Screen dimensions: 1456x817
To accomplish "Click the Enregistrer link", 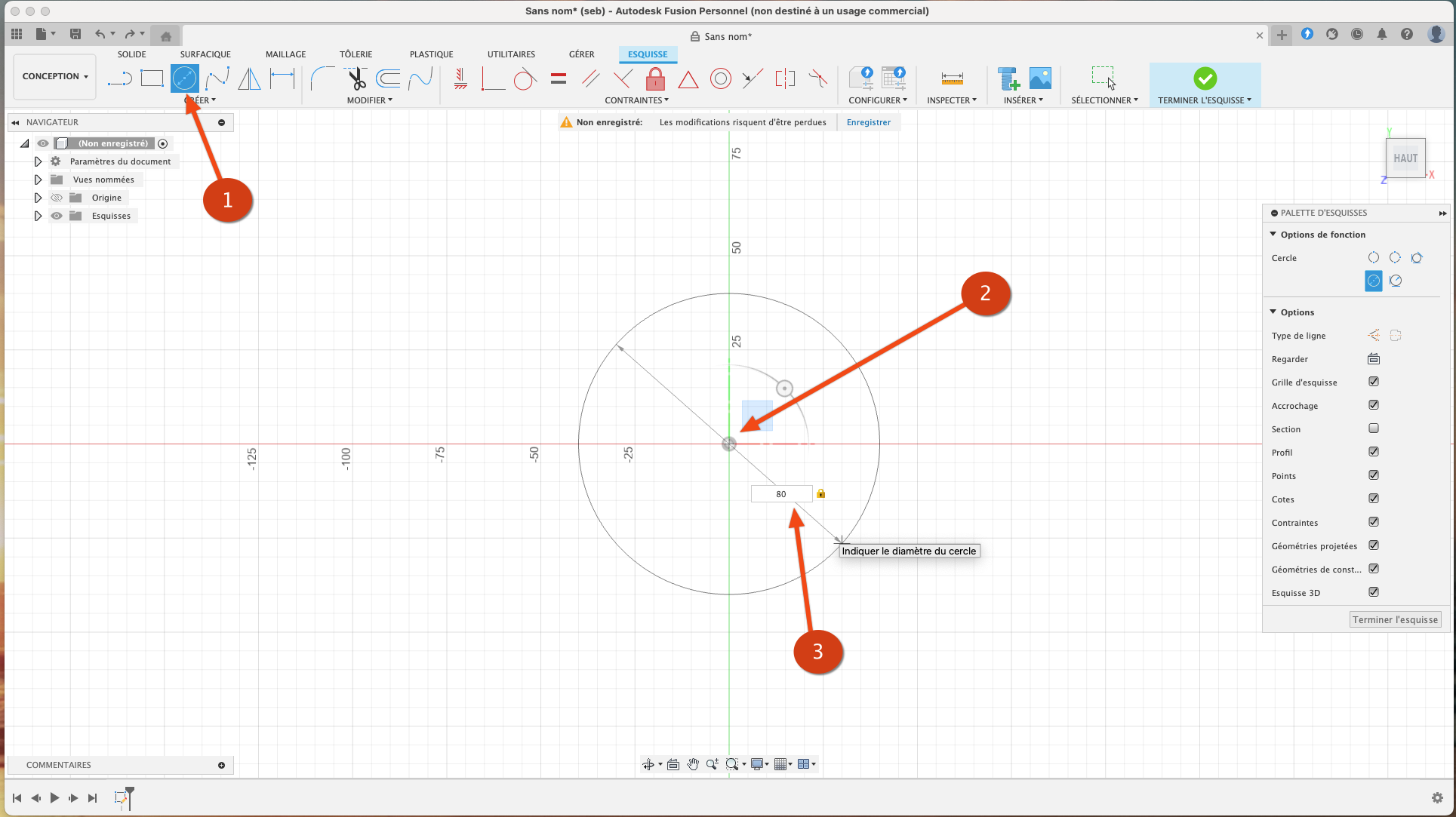I will pos(868,122).
